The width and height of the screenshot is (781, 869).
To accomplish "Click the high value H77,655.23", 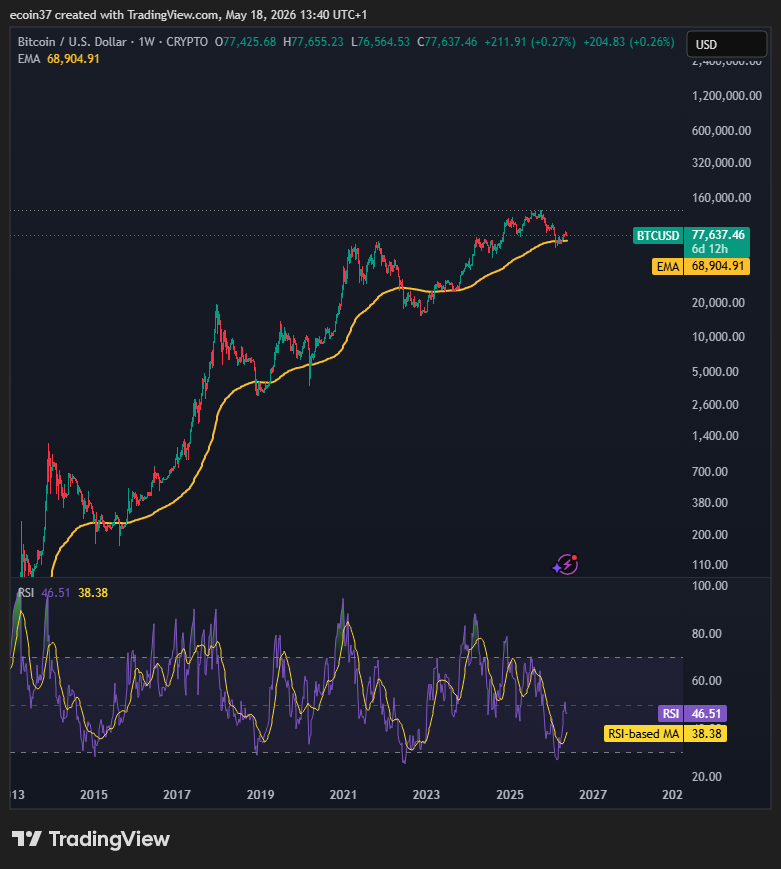I will tap(313, 42).
